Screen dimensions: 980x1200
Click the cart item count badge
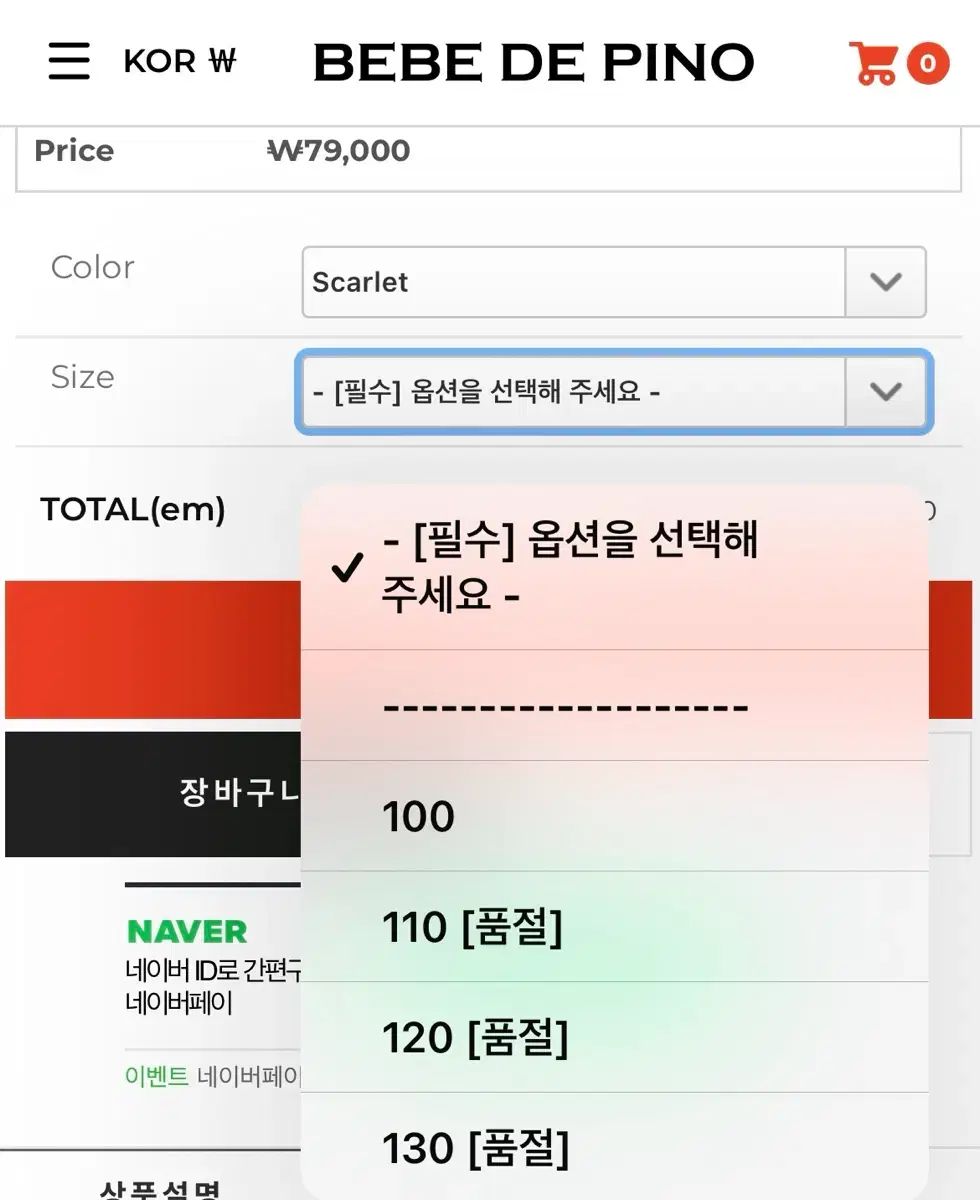pos(928,64)
